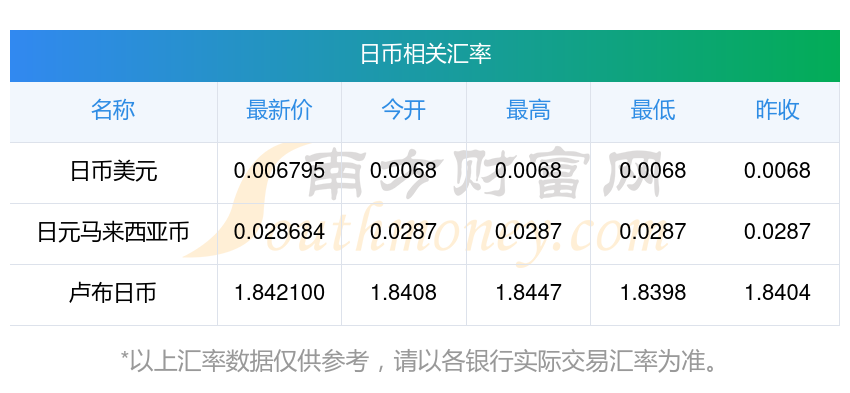The image size is (850, 393).
Task: Select the 名称 column header
Action: pyautogui.click(x=113, y=111)
